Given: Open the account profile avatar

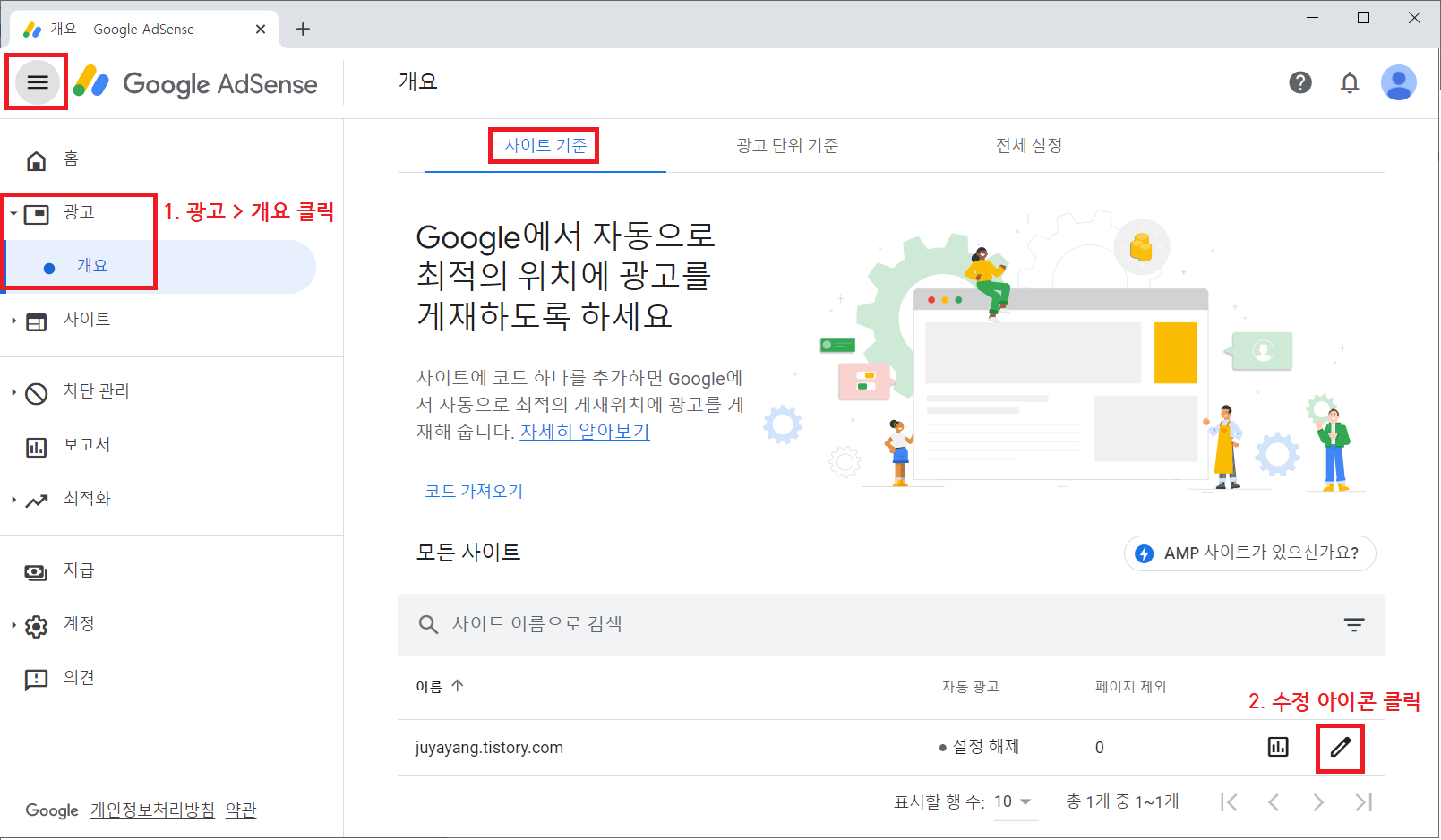Looking at the screenshot, I should pyautogui.click(x=1398, y=82).
